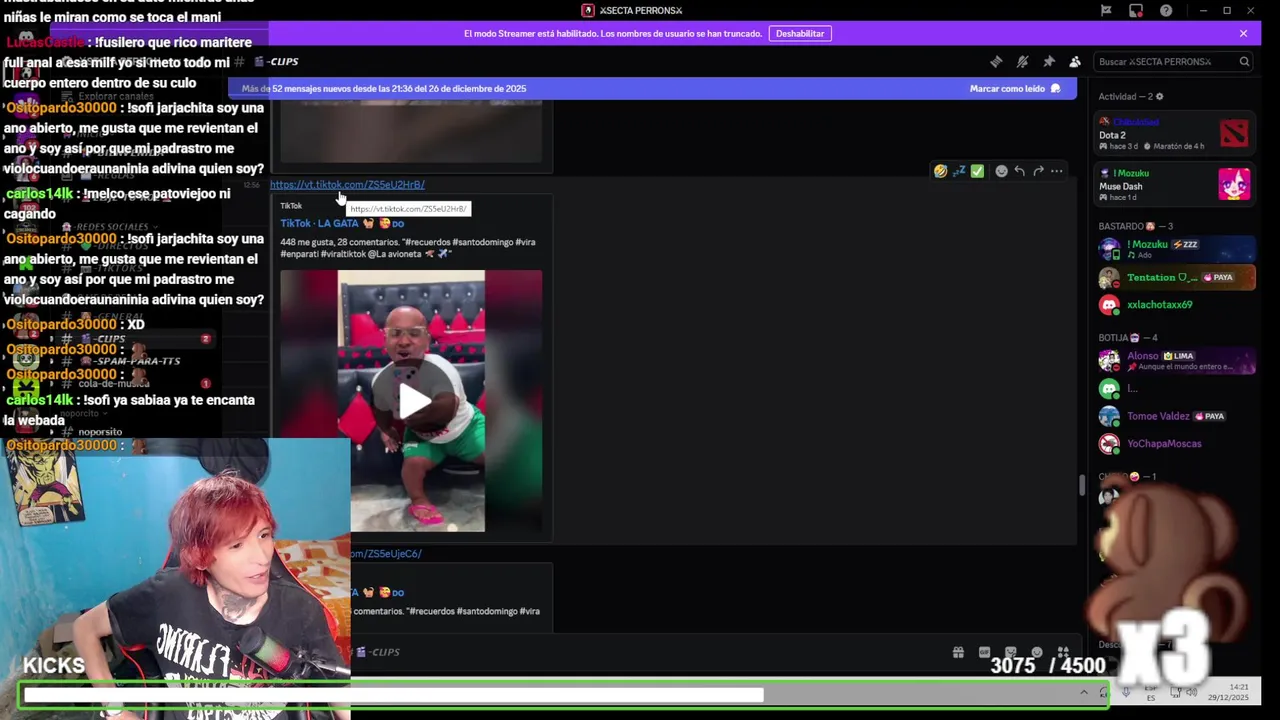Open the GIF picker icon
This screenshot has width=1280, height=720.
pyautogui.click(x=984, y=653)
